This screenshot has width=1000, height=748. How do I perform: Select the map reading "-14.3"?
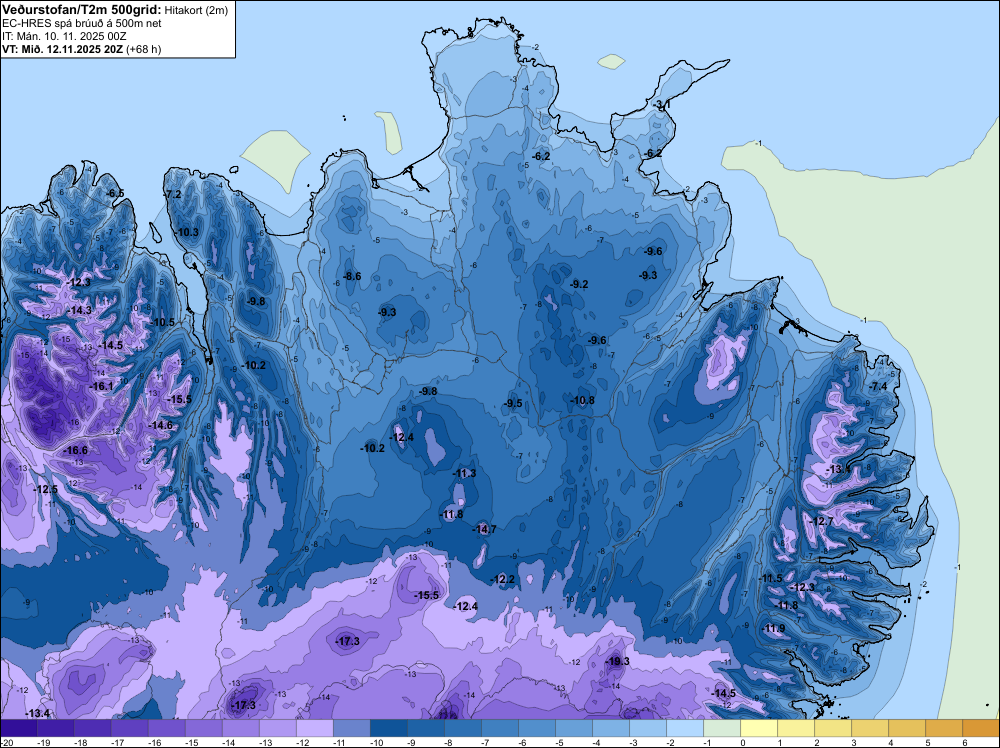(80, 310)
